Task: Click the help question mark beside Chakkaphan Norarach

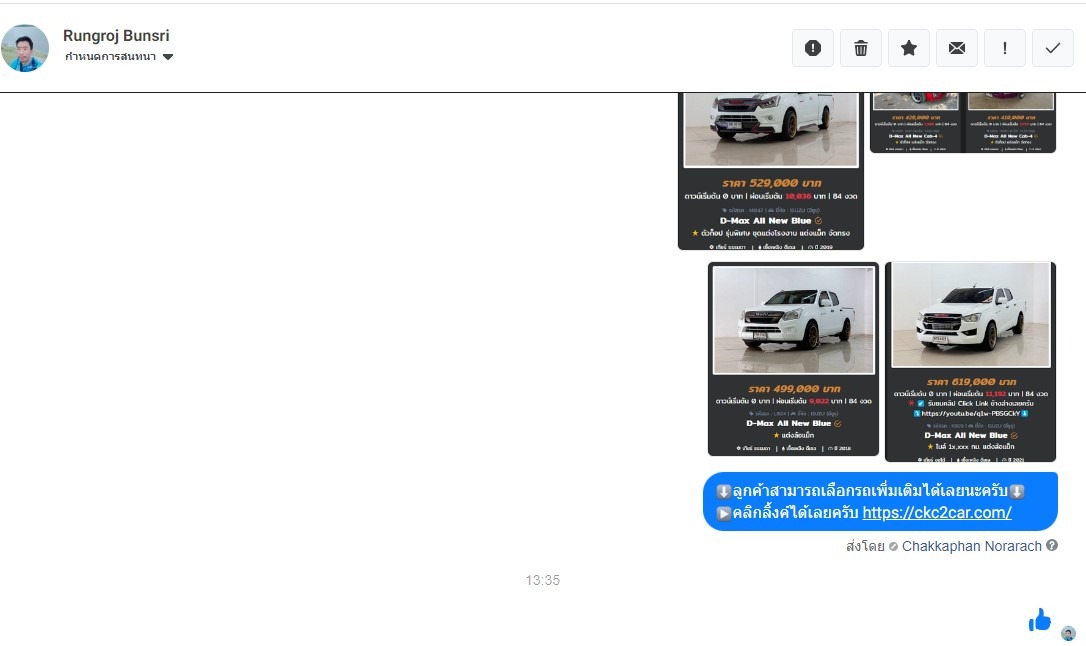Action: pos(1052,546)
